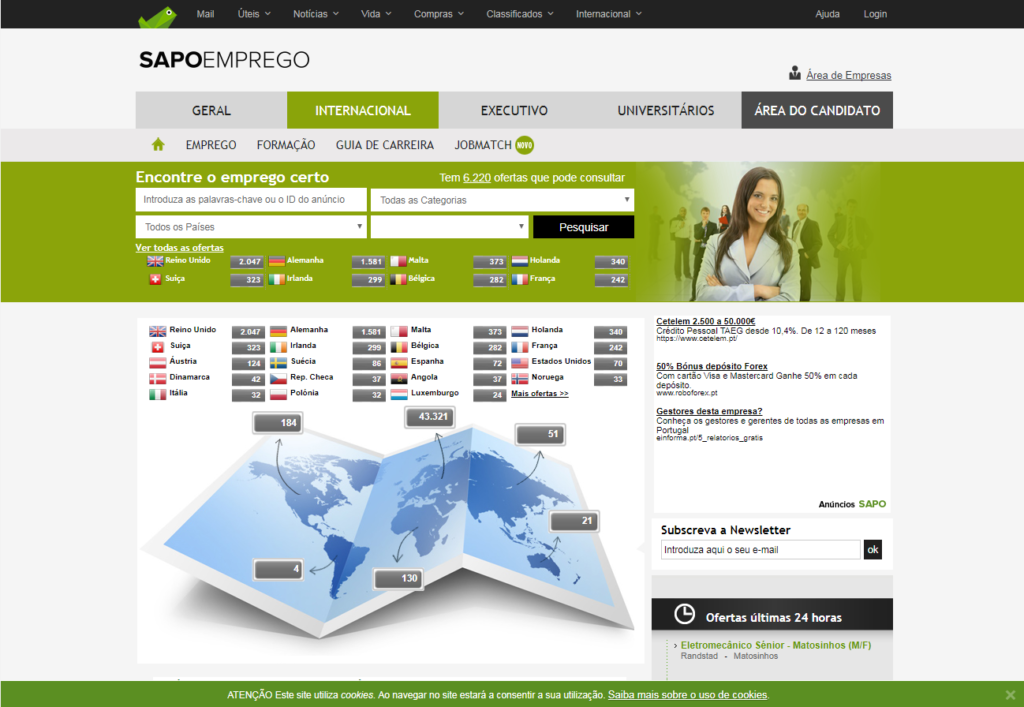The width and height of the screenshot is (1024, 707).
Task: Click the Polónia flag
Action: click(x=278, y=394)
